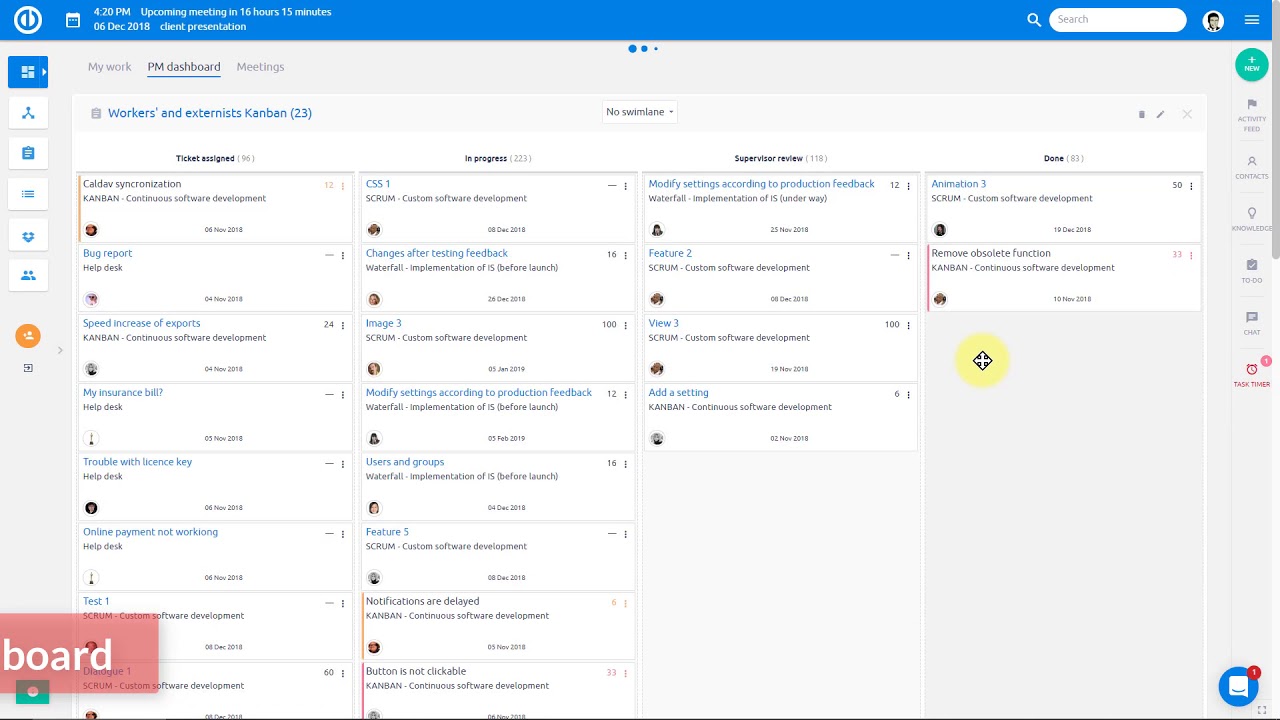The width and height of the screenshot is (1280, 720).
Task: Open the Users and groups ticket
Action: (405, 462)
